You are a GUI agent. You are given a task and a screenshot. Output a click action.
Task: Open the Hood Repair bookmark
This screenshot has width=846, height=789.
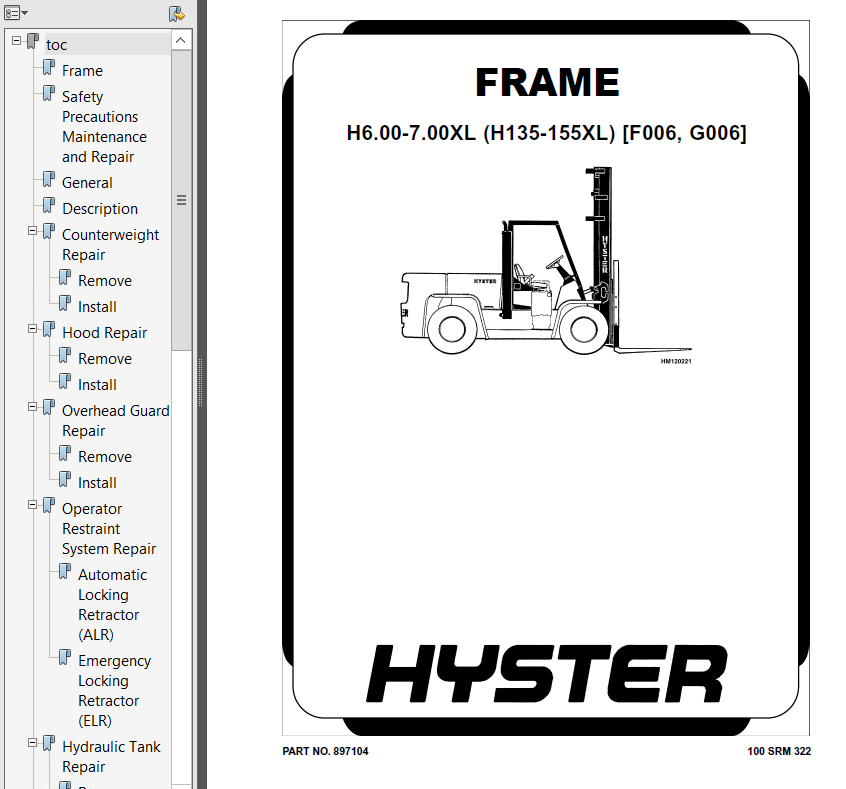coord(104,333)
